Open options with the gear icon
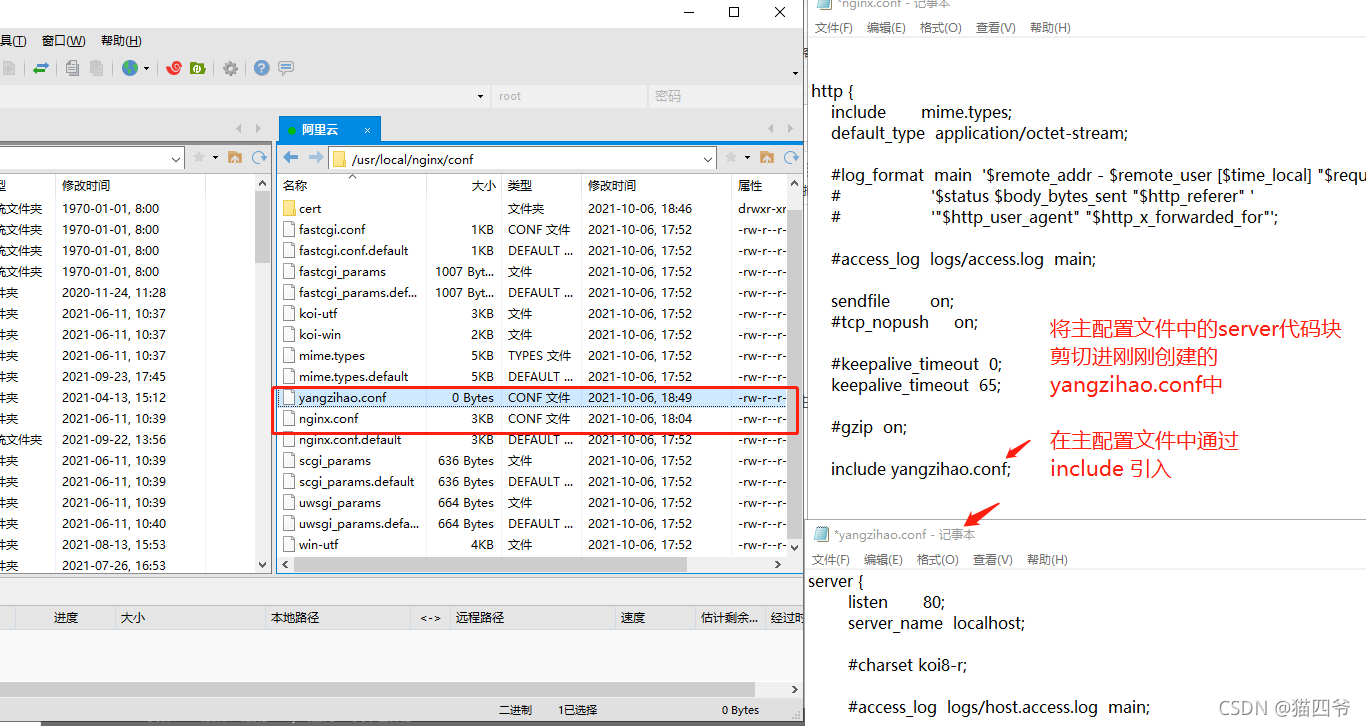Viewport: 1366px width, 726px height. 230,68
